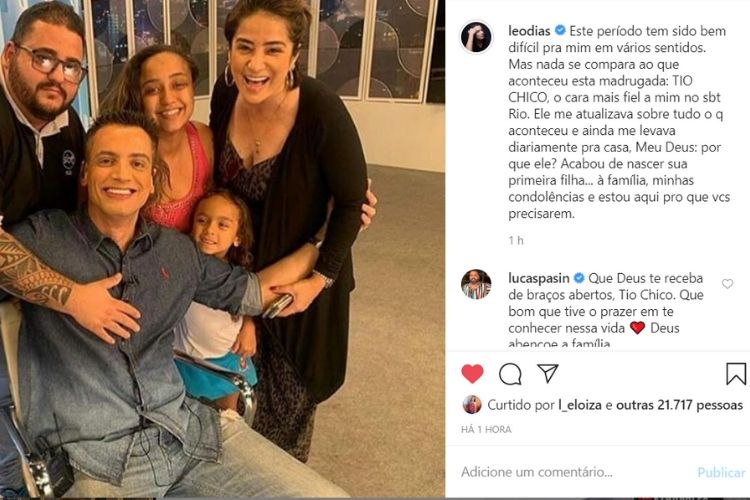Click the l_eloiza liker avatar
The width and height of the screenshot is (750, 500).
coord(472,405)
